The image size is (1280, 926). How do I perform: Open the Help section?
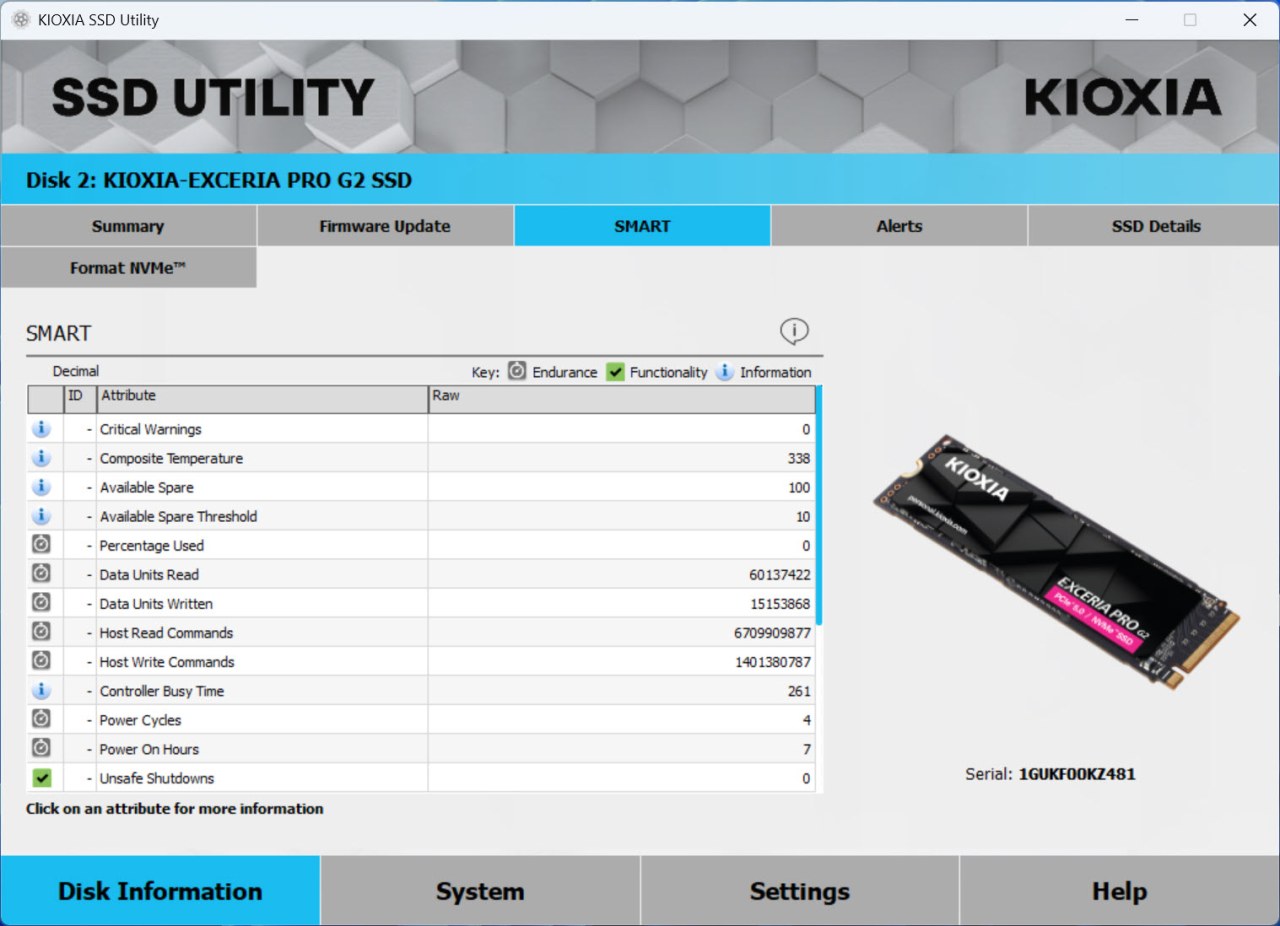(1120, 891)
